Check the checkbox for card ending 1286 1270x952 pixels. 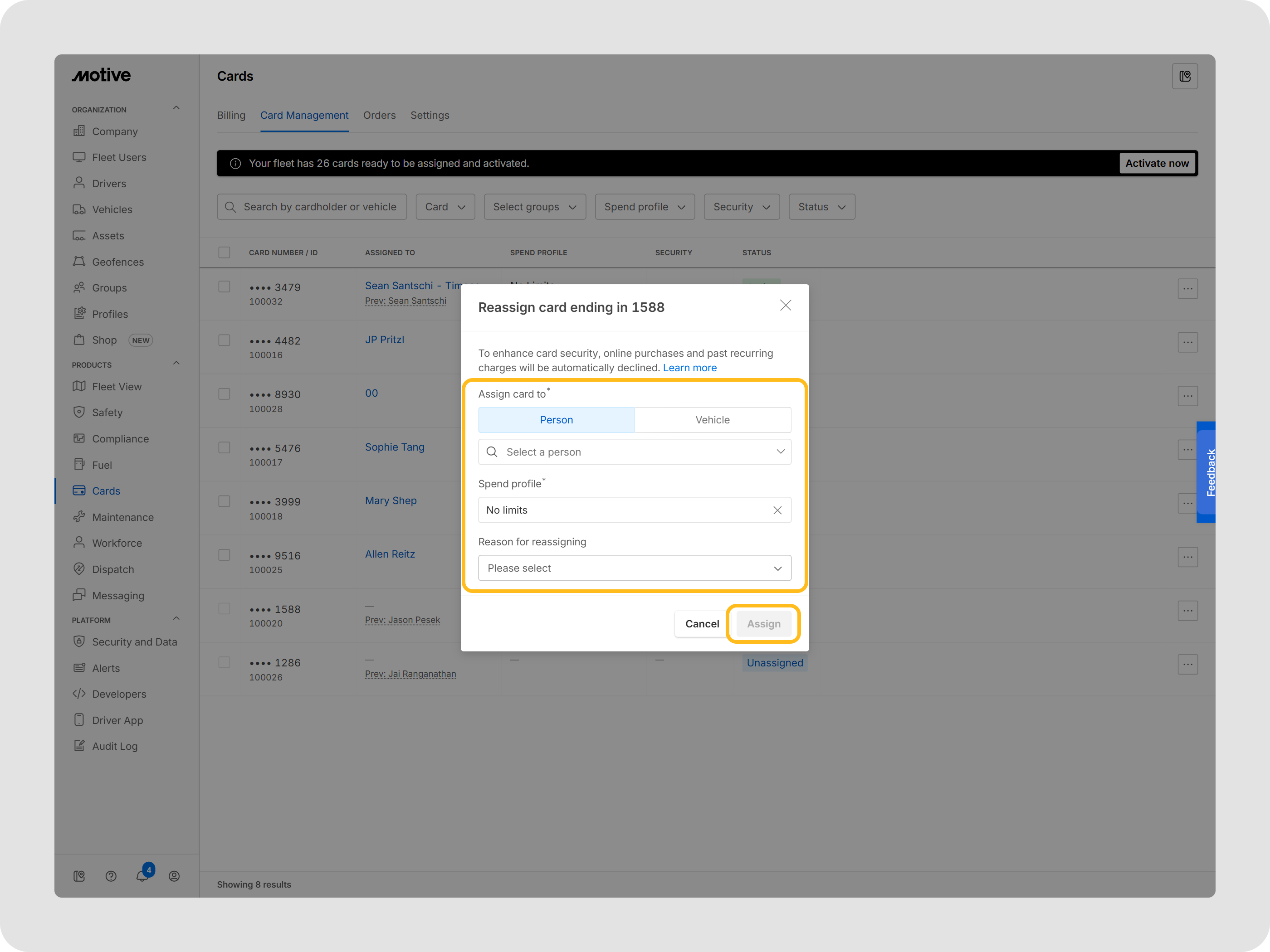224,662
